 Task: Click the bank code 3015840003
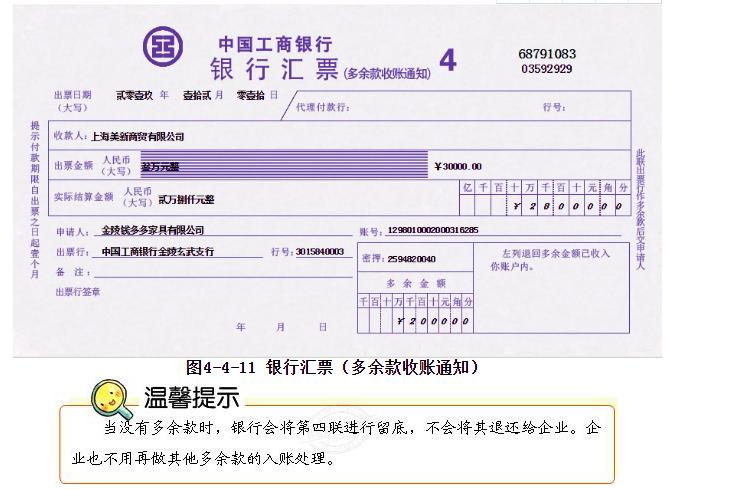click(320, 251)
